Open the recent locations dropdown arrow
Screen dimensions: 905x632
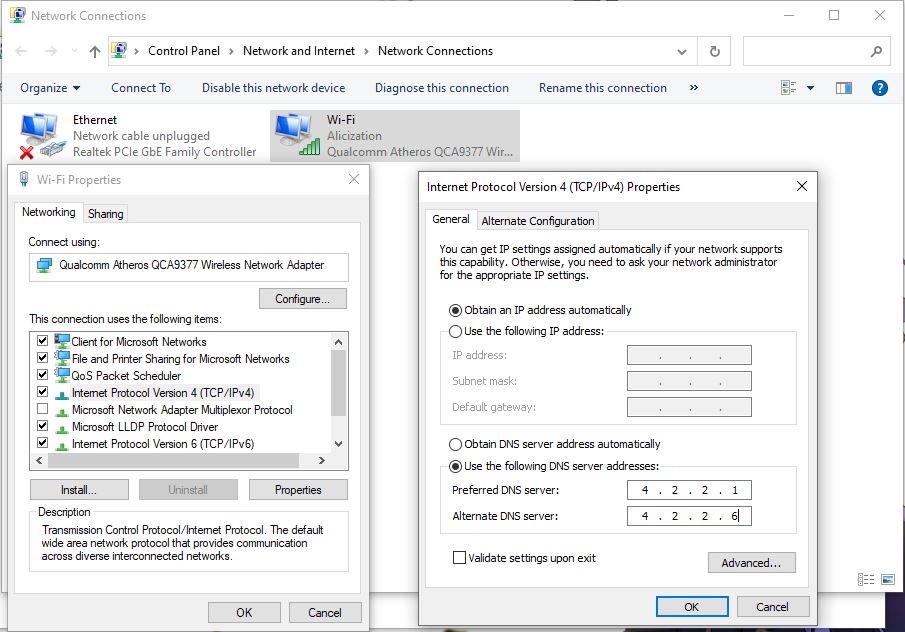click(74, 51)
